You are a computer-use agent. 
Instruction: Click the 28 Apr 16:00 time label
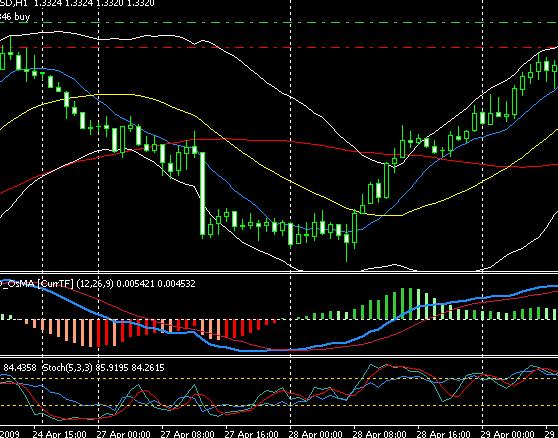tap(444, 434)
